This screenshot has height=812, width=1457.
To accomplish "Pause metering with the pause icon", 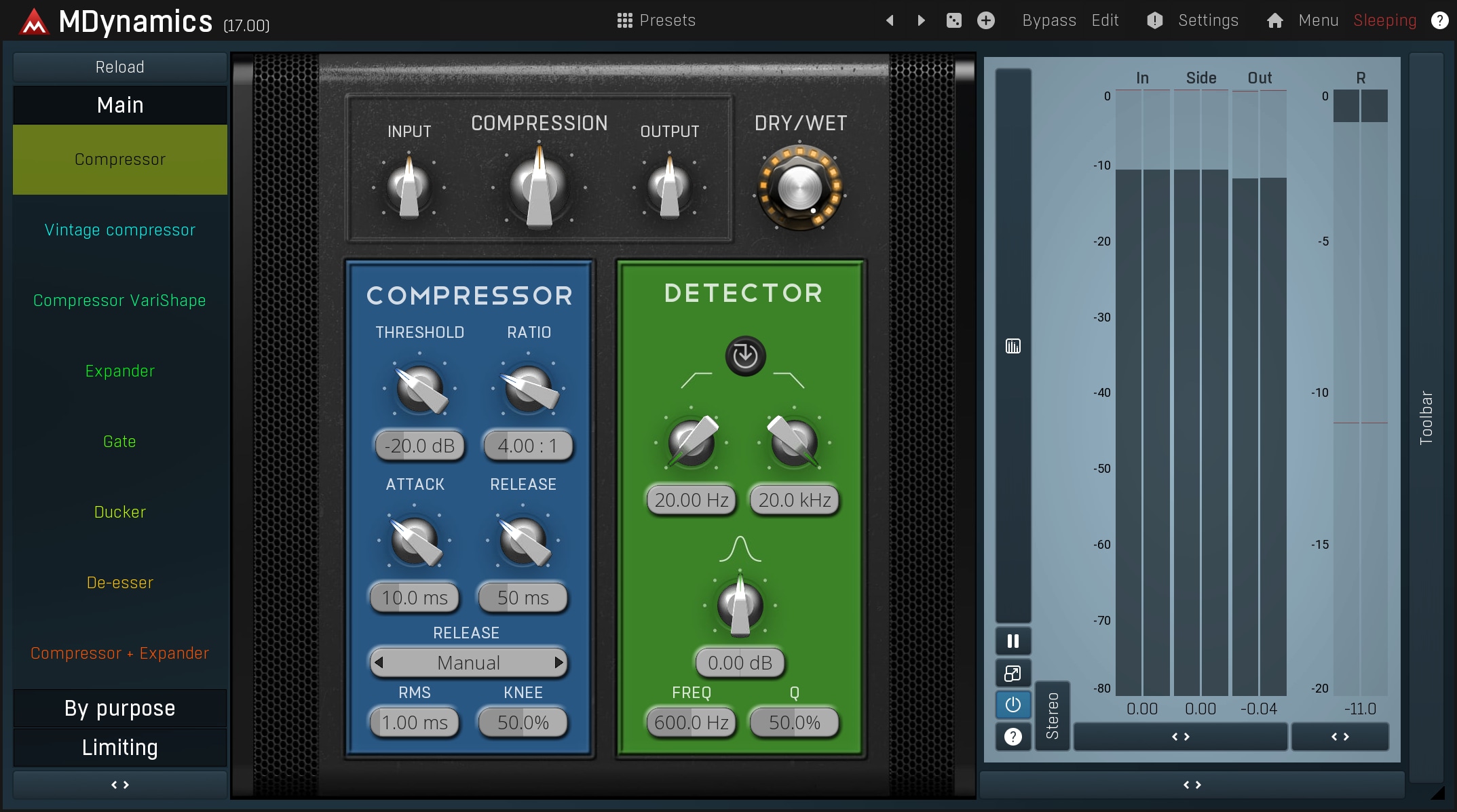I will [x=1013, y=640].
